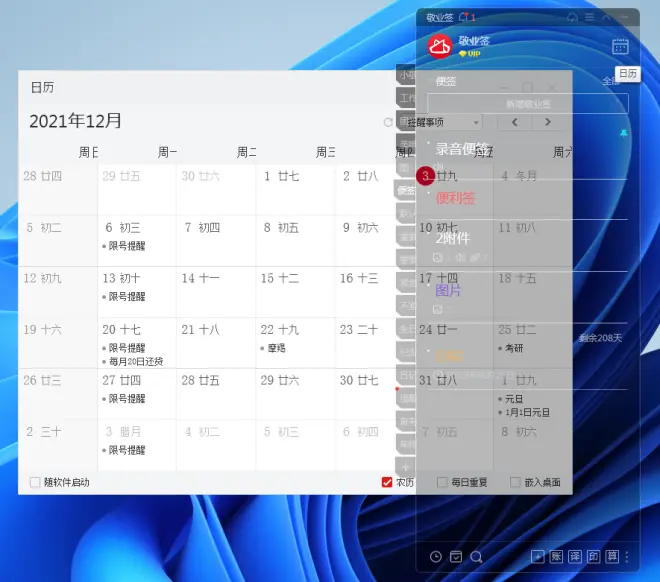Viewport: 660px width, 582px height.
Task: Open the hamburger menu in the 敬业签 title bar
Action: pos(590,17)
